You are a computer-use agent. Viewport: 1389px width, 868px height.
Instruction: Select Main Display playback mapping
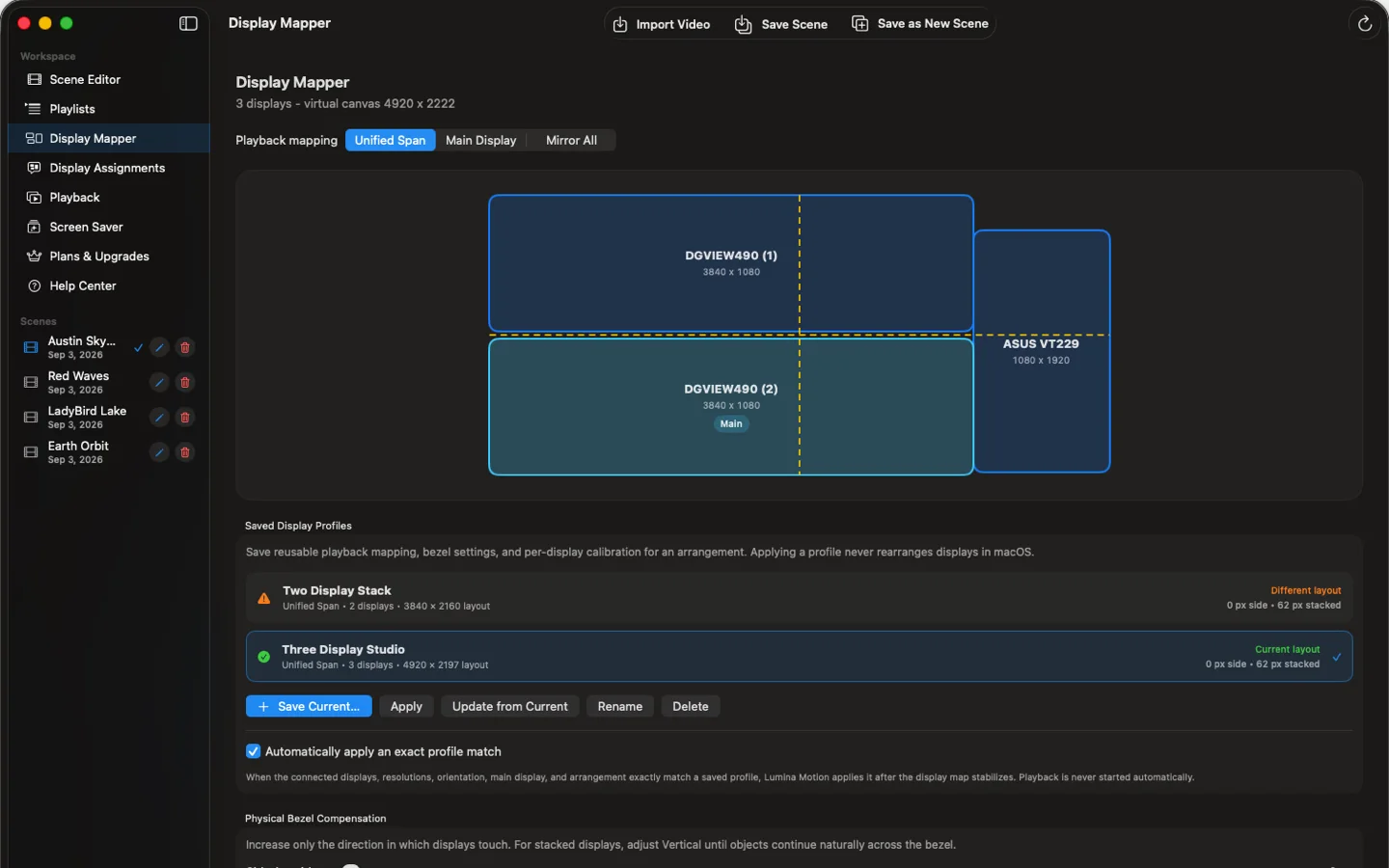click(x=480, y=140)
